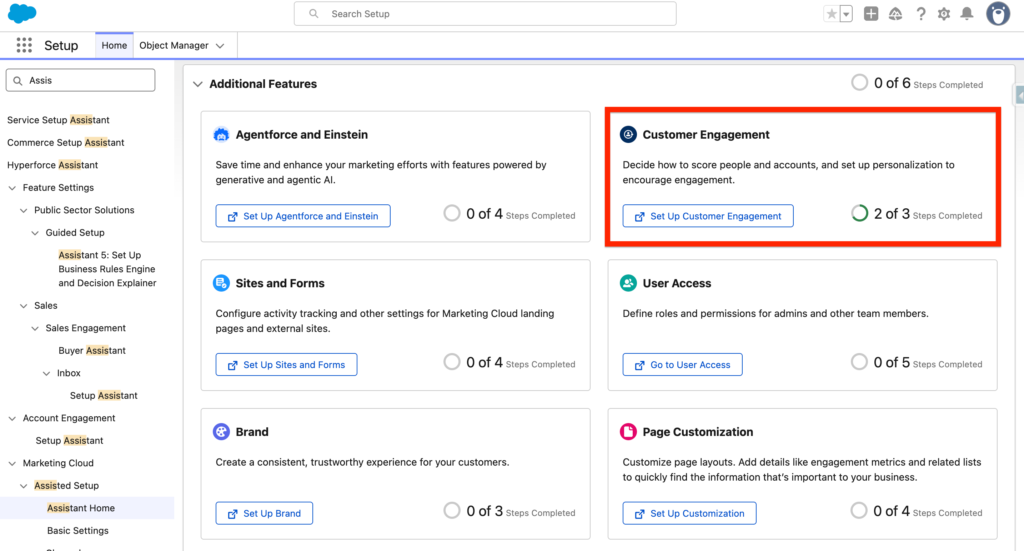Image resolution: width=1024 pixels, height=551 pixels.
Task: Switch to the Home tab
Action: (x=114, y=46)
